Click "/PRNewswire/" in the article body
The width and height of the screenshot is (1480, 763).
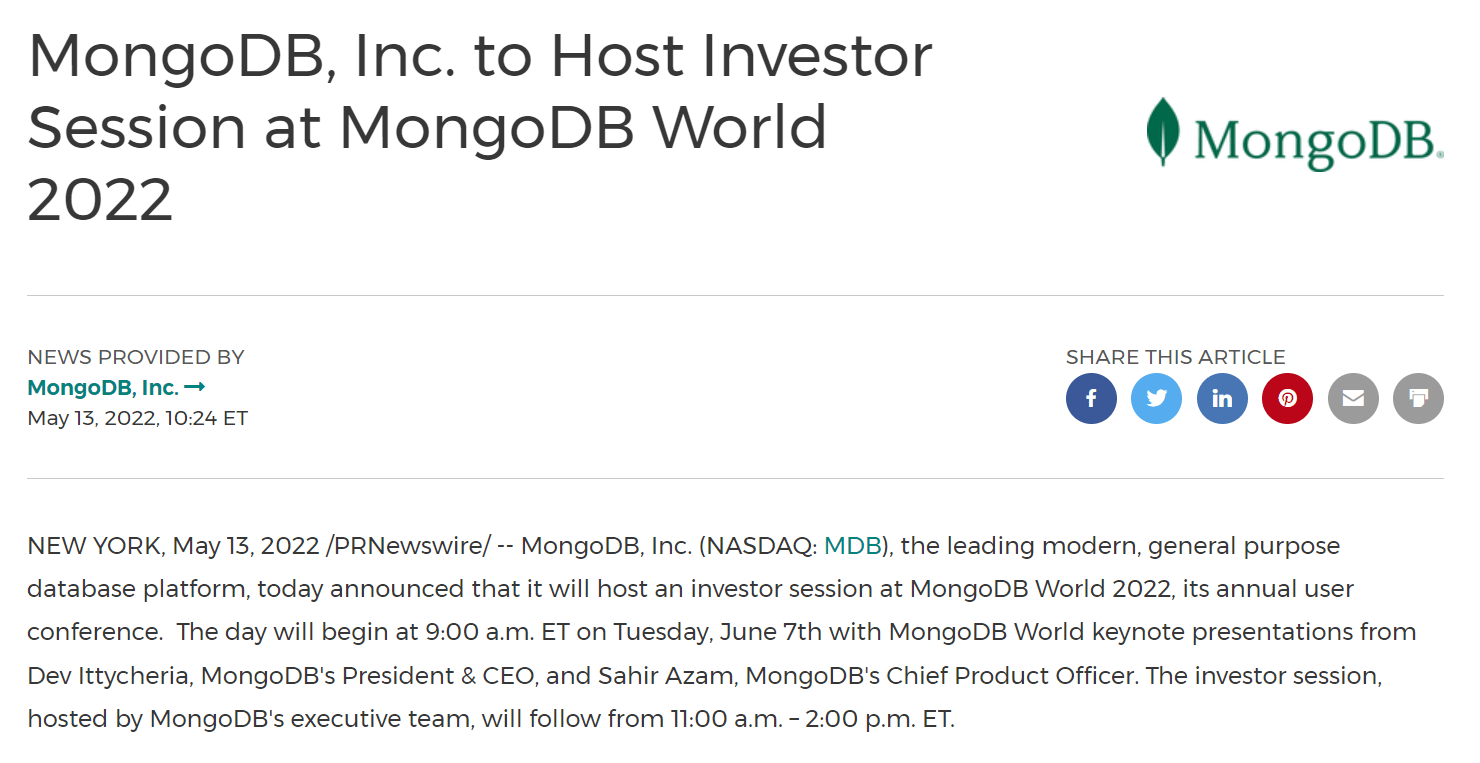click(408, 546)
